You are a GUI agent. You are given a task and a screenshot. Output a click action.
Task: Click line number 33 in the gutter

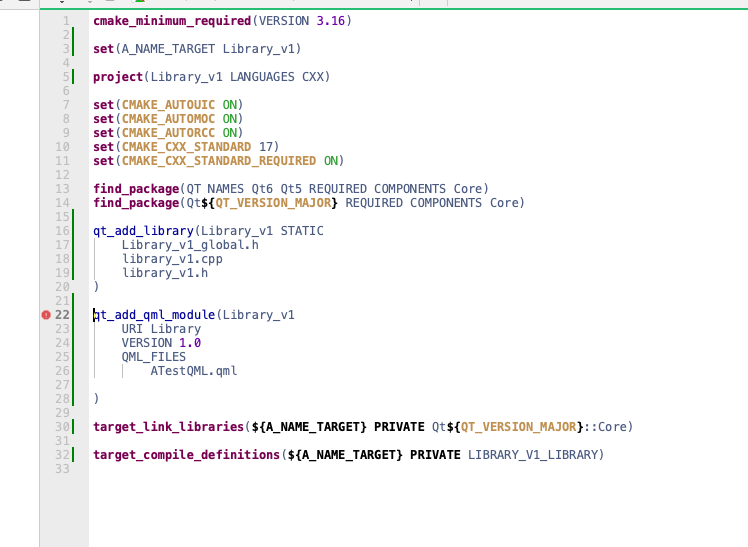[62, 469]
